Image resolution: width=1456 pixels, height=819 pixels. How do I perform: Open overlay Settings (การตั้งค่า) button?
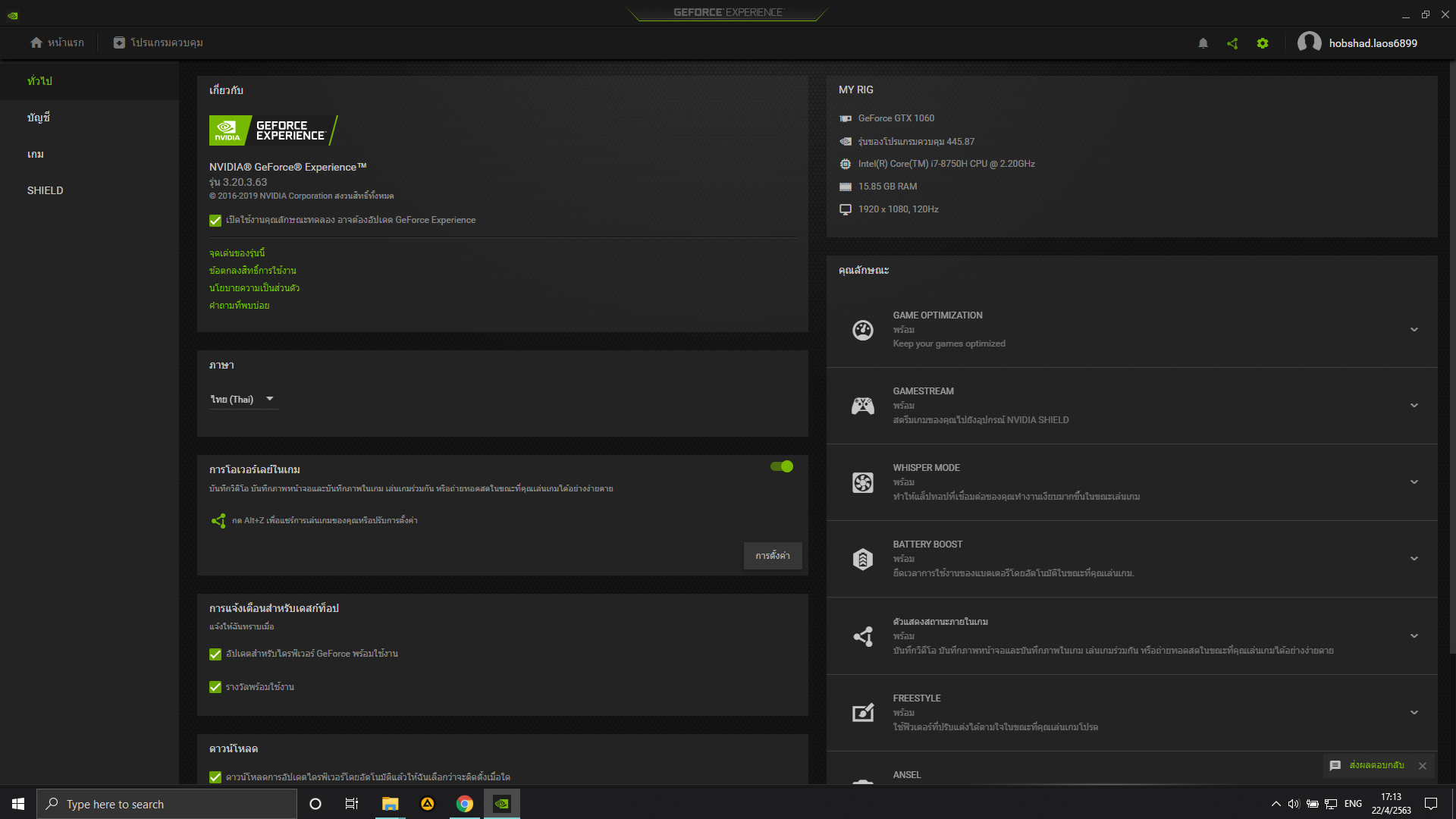click(x=773, y=556)
